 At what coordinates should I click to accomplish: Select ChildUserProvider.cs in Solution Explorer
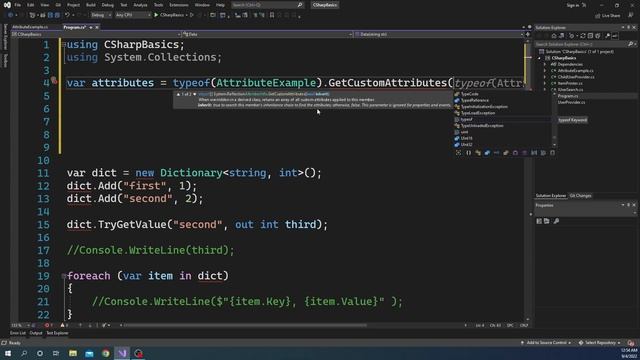pyautogui.click(x=576, y=77)
